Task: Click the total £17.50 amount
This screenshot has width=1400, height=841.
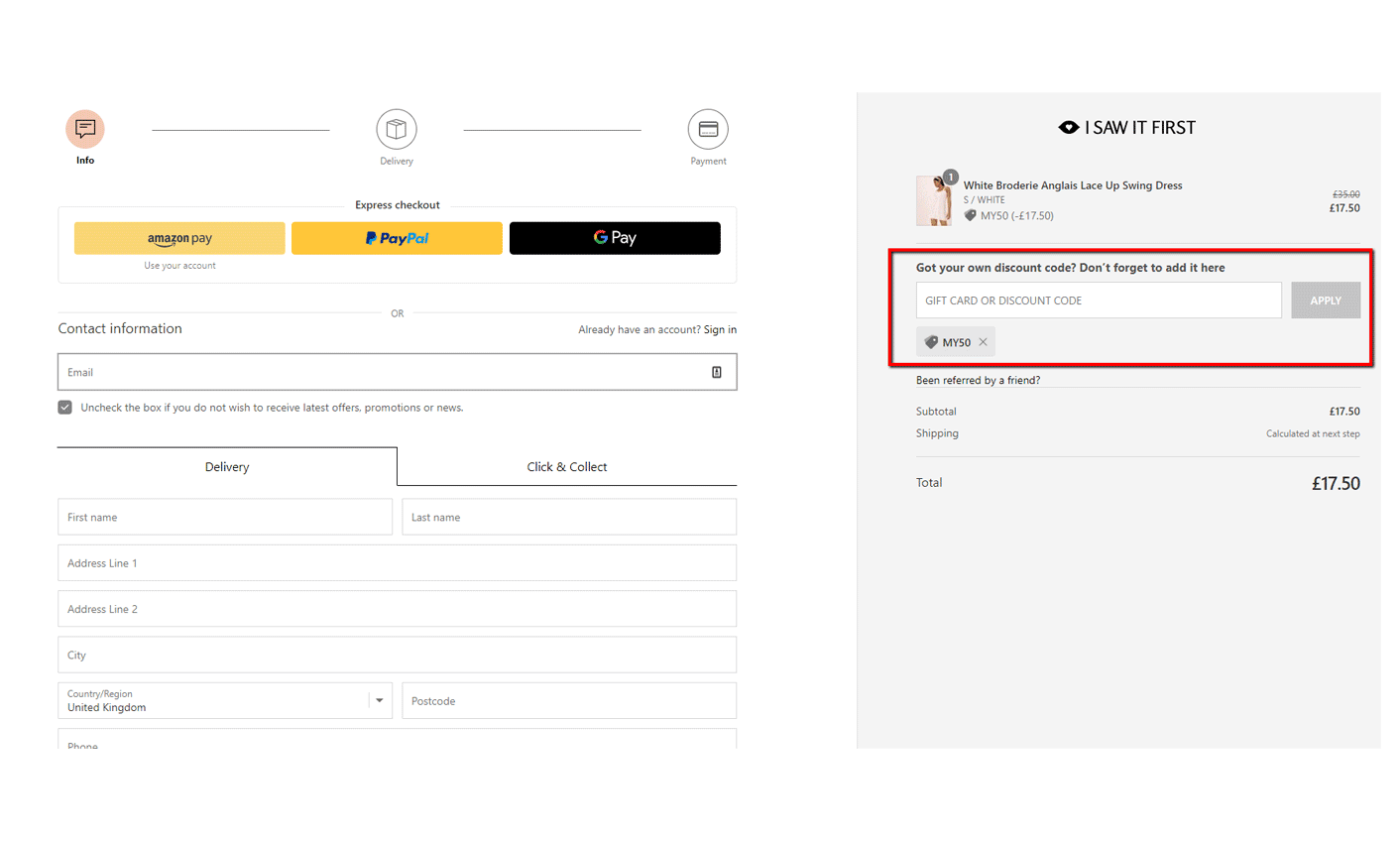Action: pos(1336,484)
